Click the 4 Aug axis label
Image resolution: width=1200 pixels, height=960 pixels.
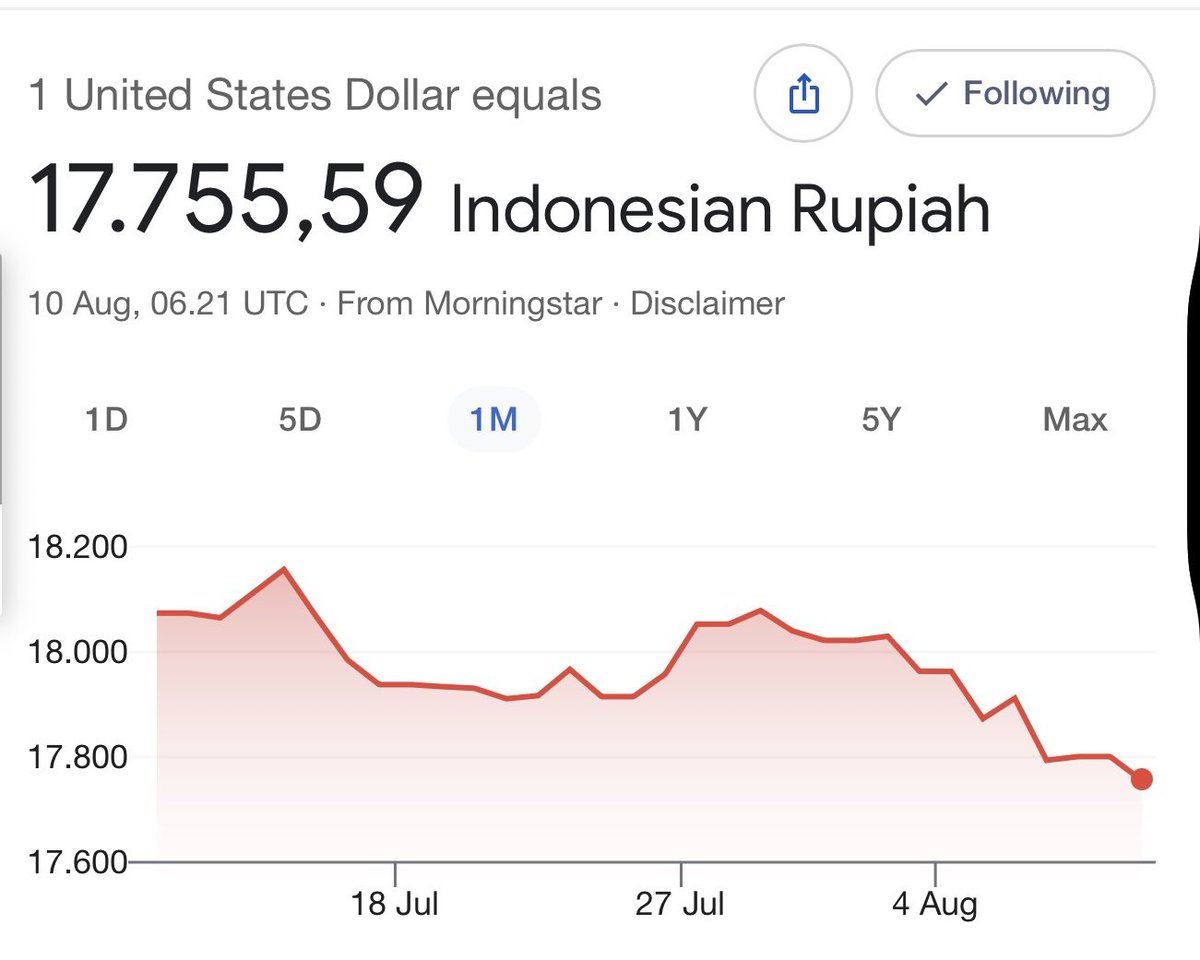[x=935, y=904]
